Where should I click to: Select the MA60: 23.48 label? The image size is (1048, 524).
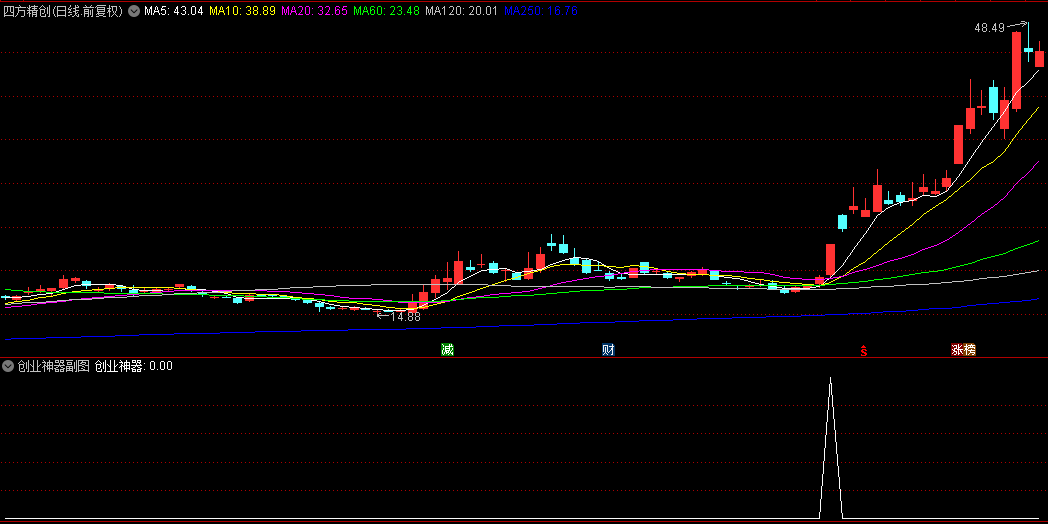pyautogui.click(x=386, y=11)
